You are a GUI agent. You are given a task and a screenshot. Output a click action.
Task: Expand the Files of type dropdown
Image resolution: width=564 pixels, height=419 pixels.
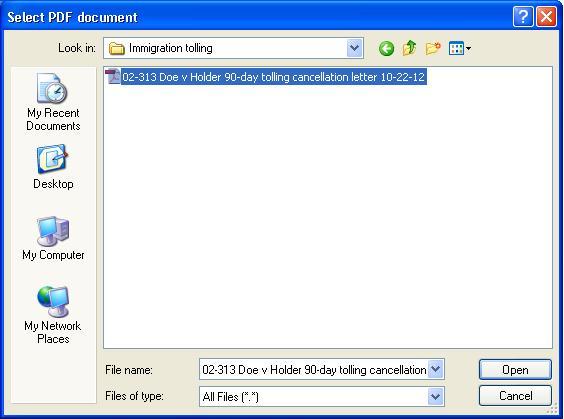tap(436, 397)
